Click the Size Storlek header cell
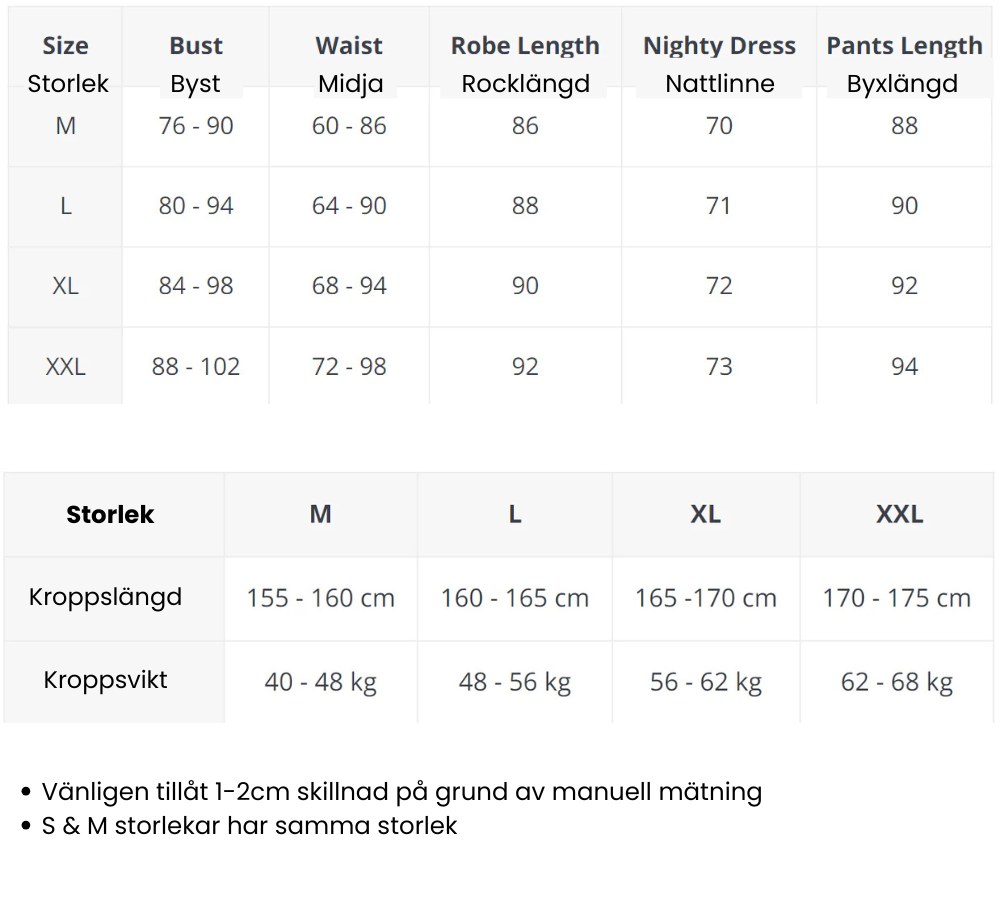Image resolution: width=1000 pixels, height=900 pixels. click(x=66, y=64)
